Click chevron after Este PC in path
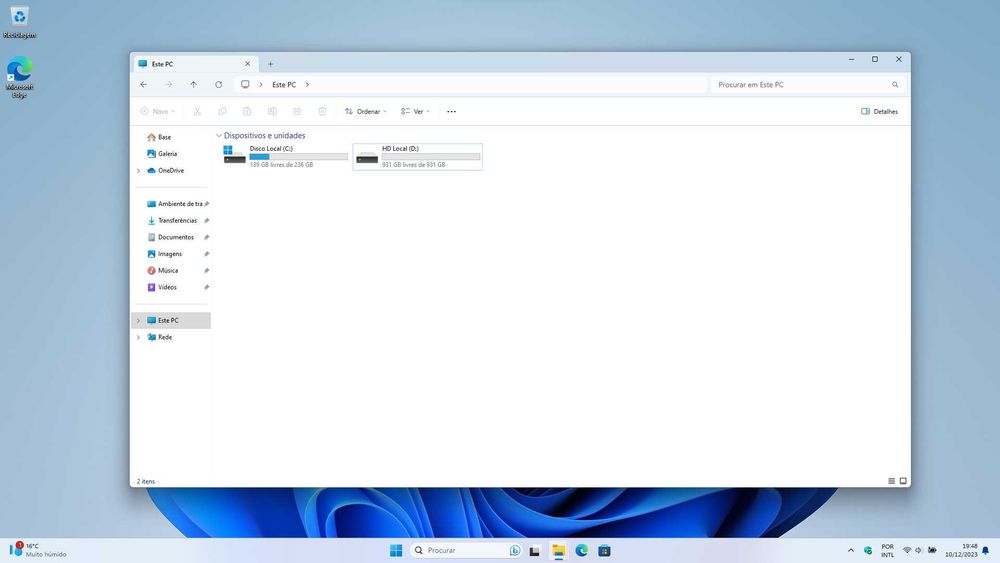 [307, 84]
